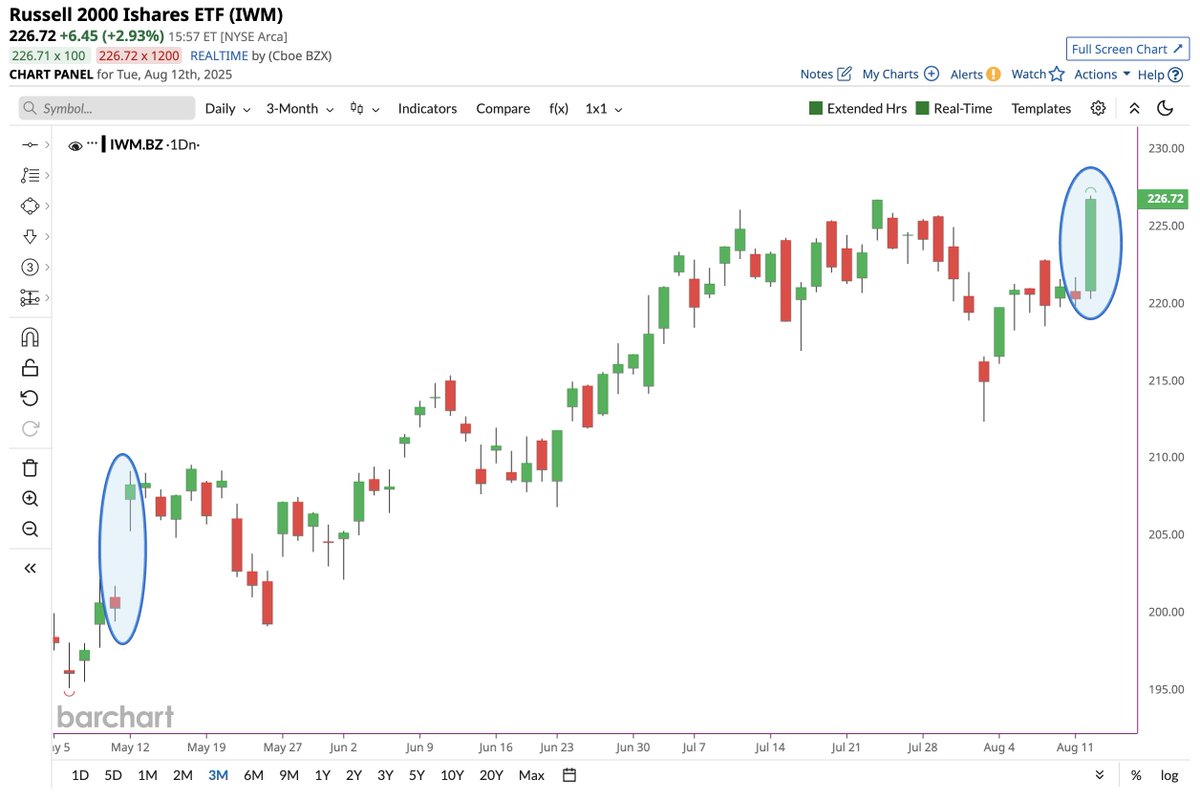Select the down arrow marker tool
Viewport: 1200px width, 802px height.
(x=29, y=236)
